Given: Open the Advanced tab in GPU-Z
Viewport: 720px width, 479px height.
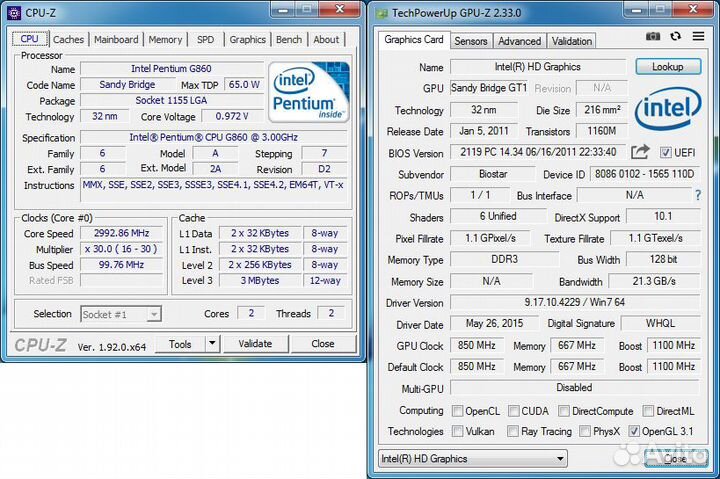Looking at the screenshot, I should pyautogui.click(x=519, y=41).
